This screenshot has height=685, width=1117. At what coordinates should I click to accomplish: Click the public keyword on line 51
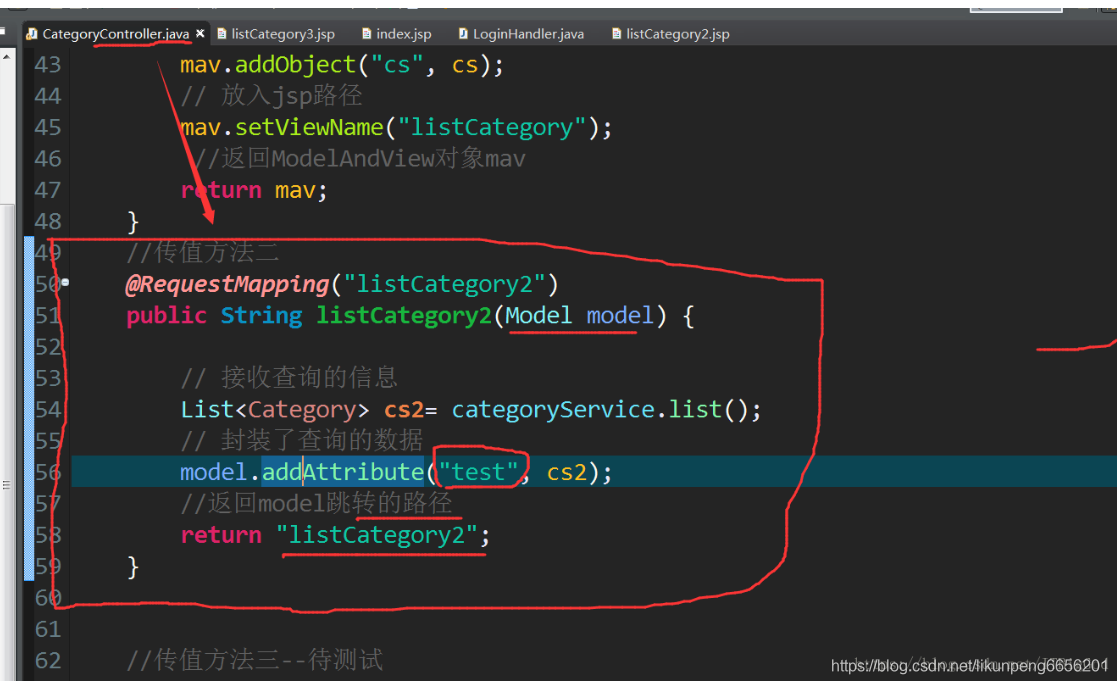[x=167, y=315]
